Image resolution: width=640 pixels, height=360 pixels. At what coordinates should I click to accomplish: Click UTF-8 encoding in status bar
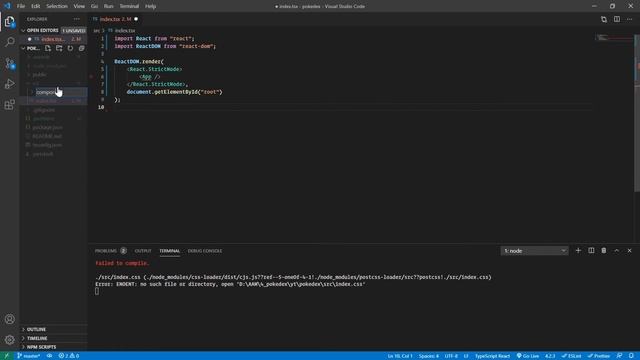(x=451, y=356)
